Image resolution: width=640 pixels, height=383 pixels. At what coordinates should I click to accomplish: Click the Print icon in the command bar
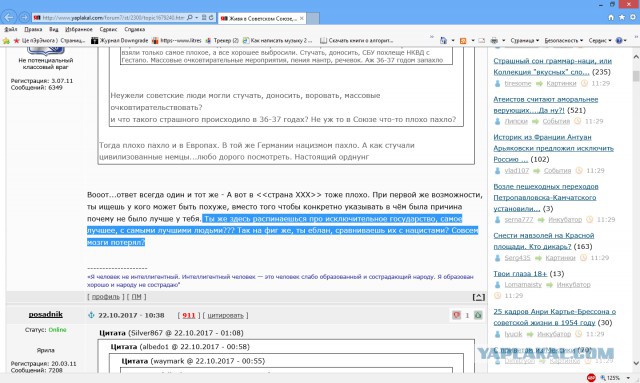pyautogui.click(x=494, y=40)
